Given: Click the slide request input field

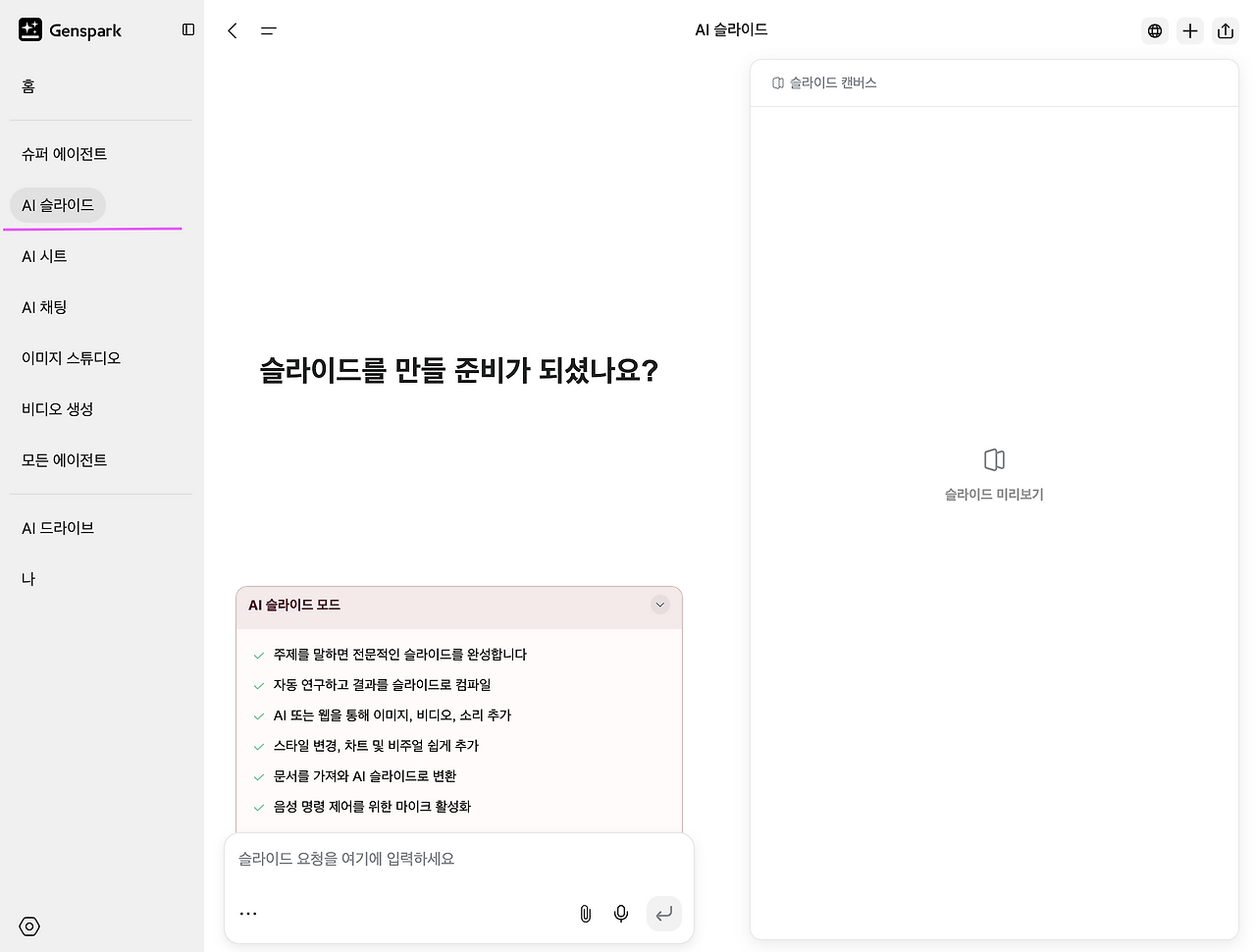Looking at the screenshot, I should point(412,859).
